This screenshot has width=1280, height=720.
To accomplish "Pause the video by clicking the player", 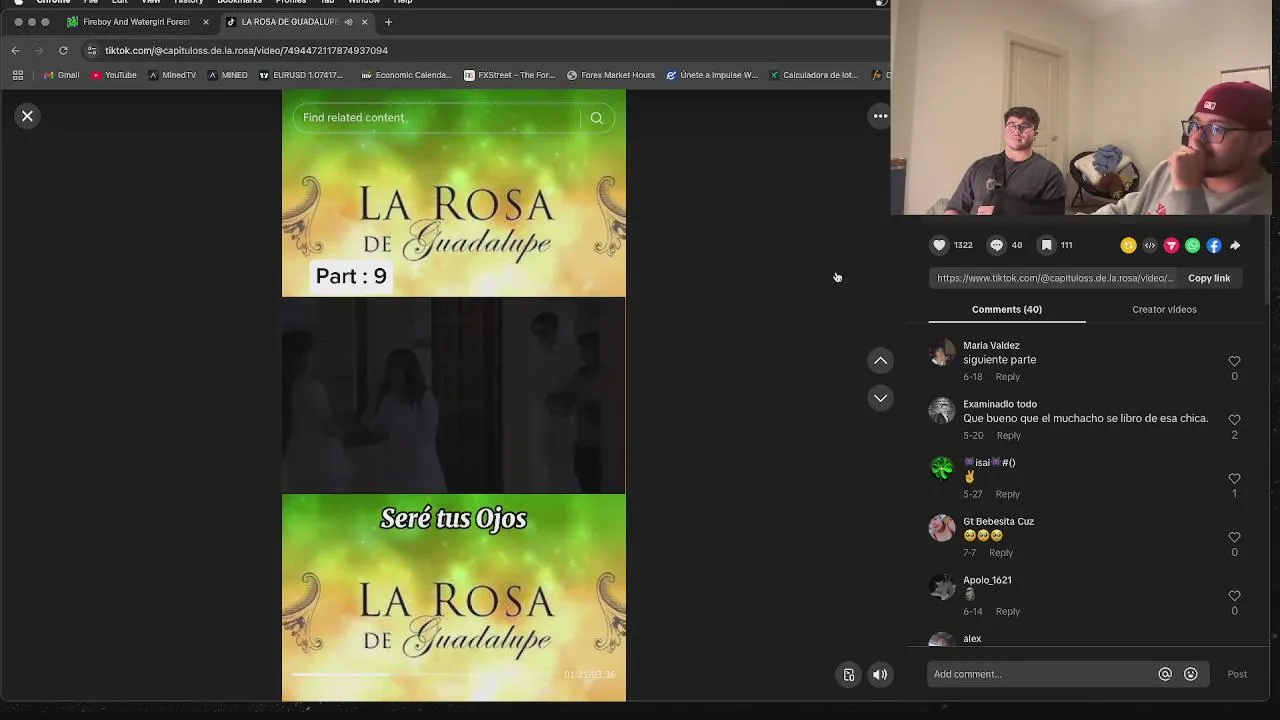I will click(x=453, y=395).
